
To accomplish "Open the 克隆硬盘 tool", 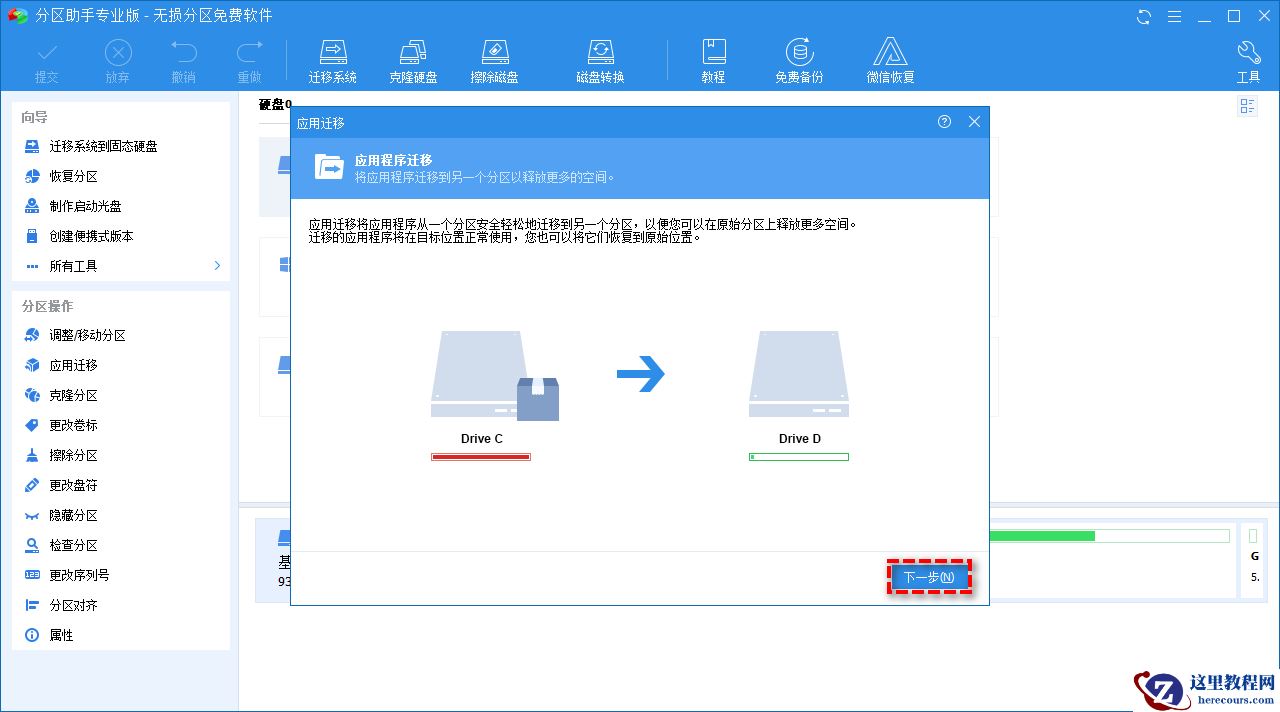I will tap(413, 58).
